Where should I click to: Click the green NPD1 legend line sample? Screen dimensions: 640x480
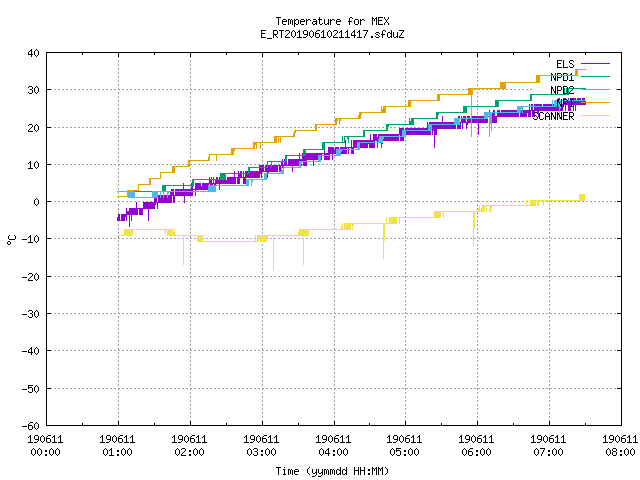pos(595,76)
